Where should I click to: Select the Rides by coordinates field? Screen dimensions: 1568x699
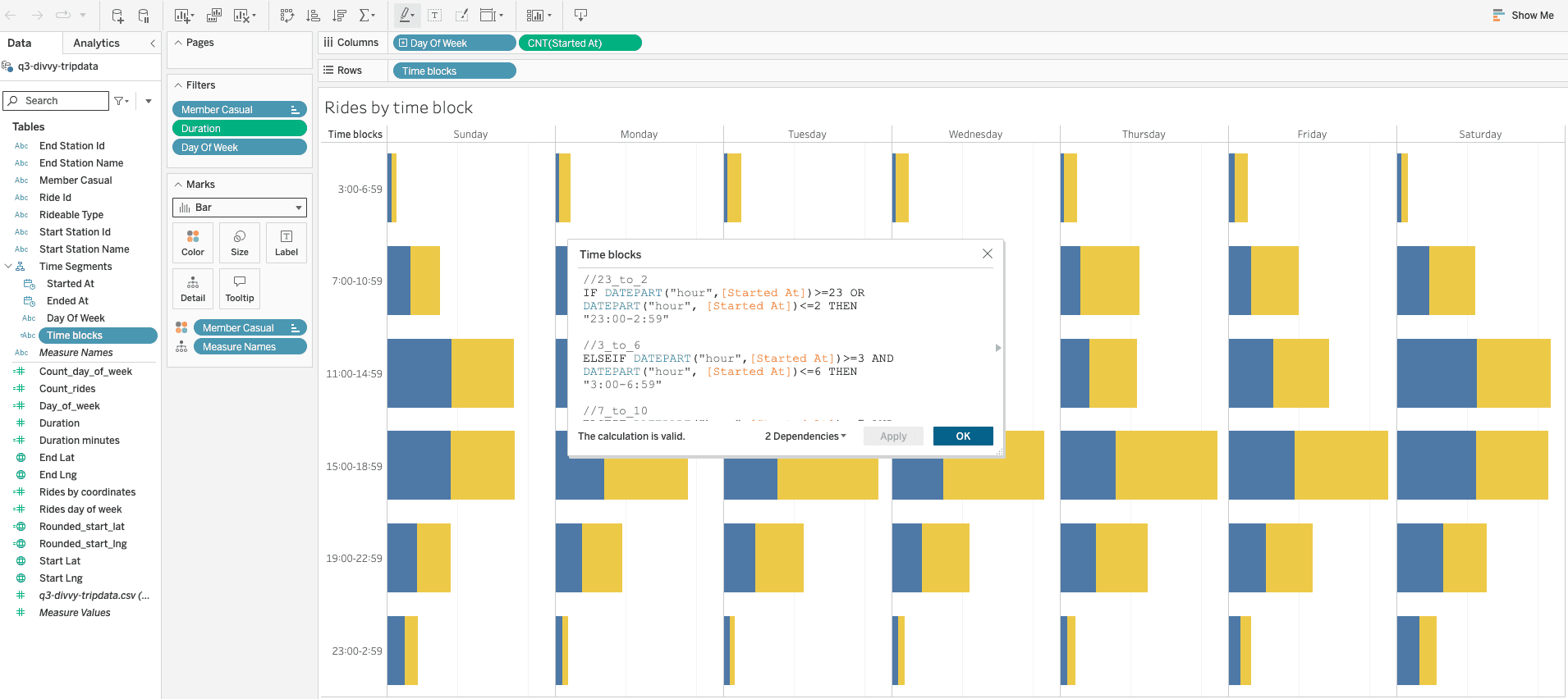point(88,492)
